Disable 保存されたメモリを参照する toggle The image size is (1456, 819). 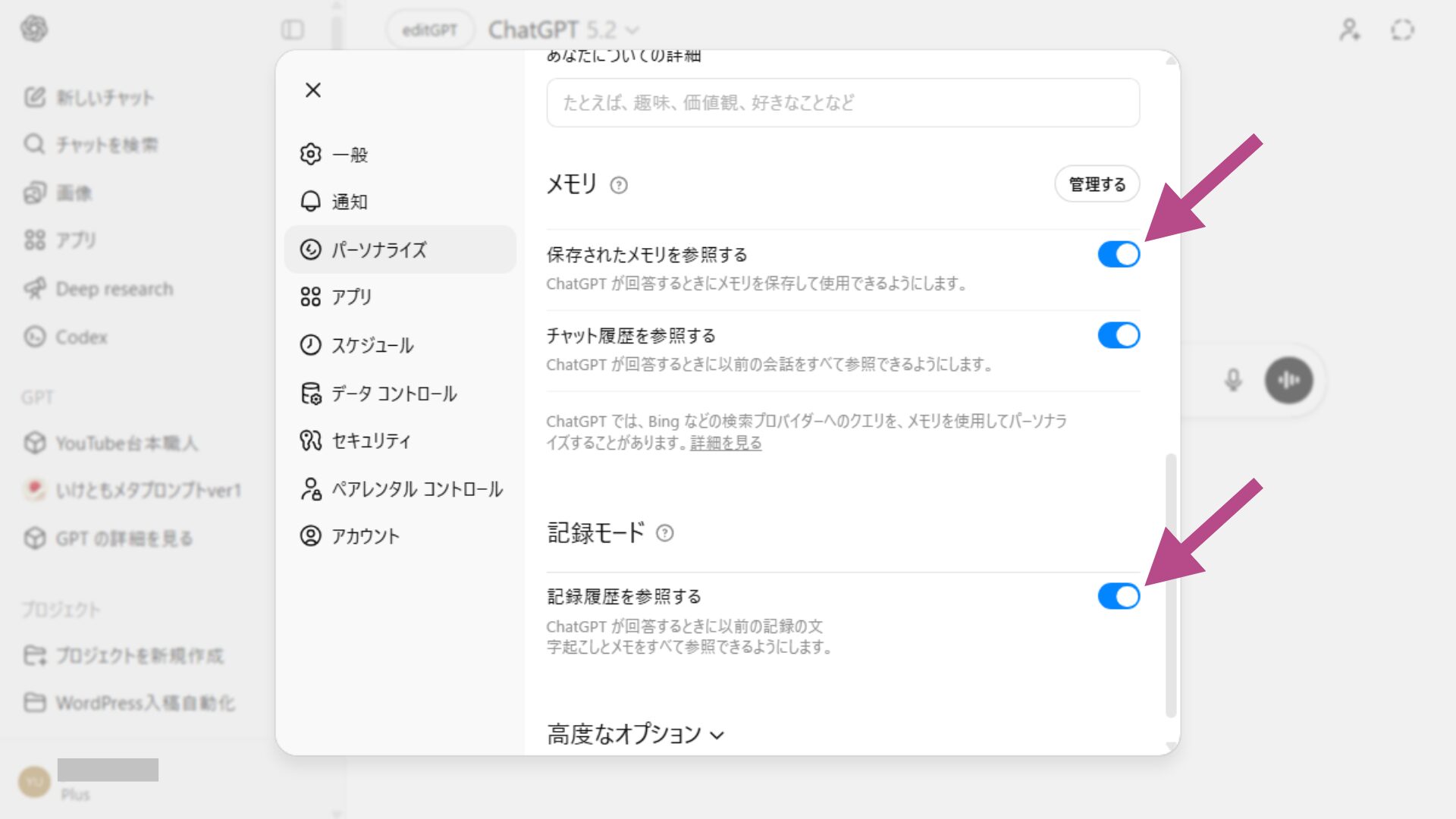coord(1117,254)
